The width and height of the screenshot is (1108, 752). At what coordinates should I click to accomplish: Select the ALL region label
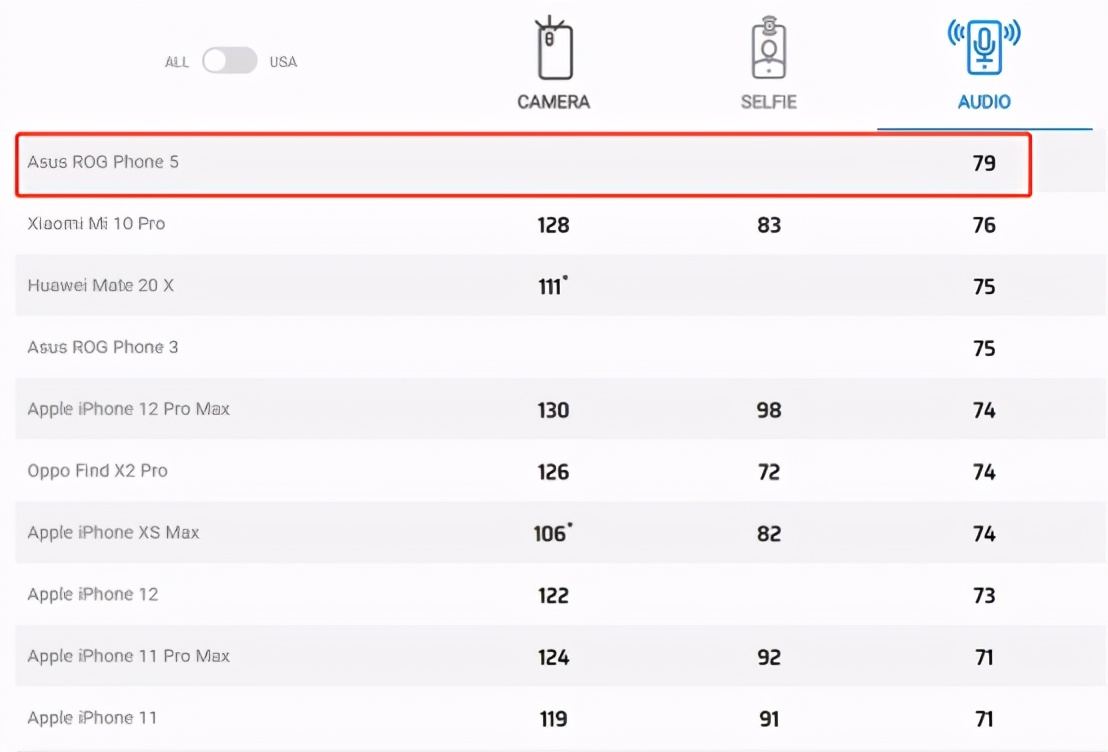click(177, 62)
